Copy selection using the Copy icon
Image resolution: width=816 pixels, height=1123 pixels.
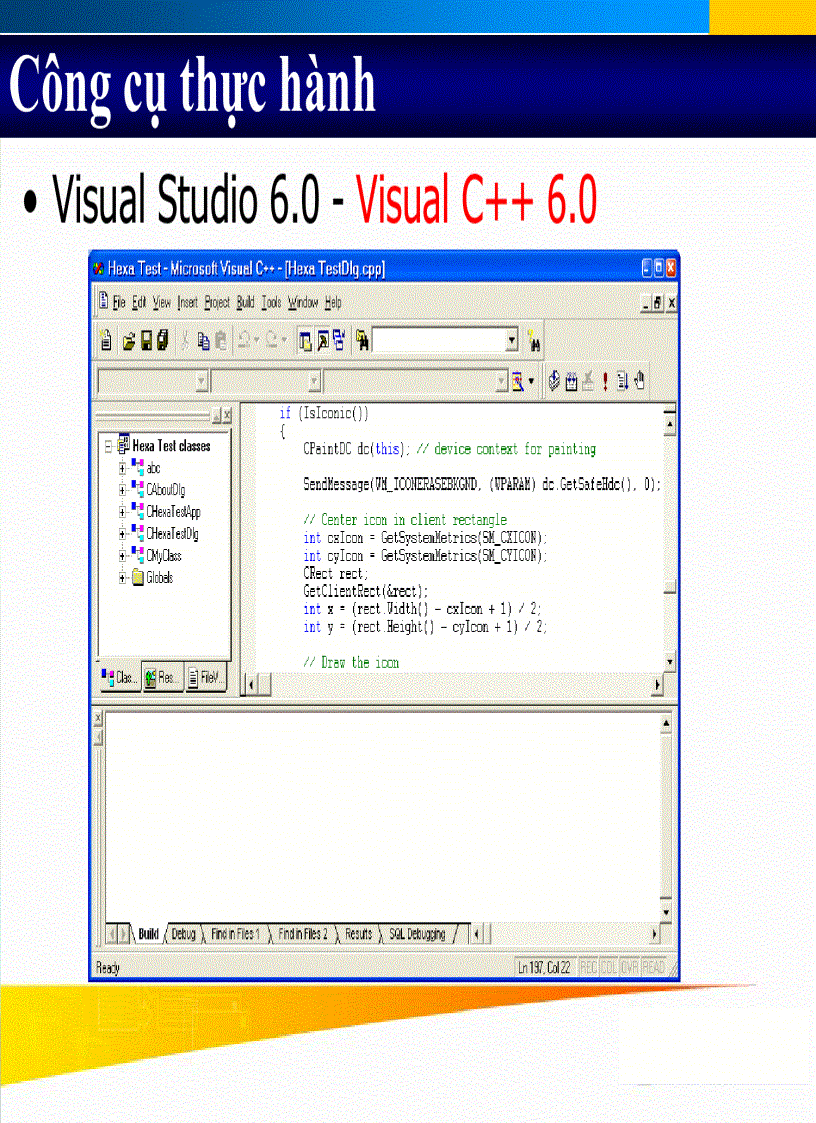coord(203,340)
